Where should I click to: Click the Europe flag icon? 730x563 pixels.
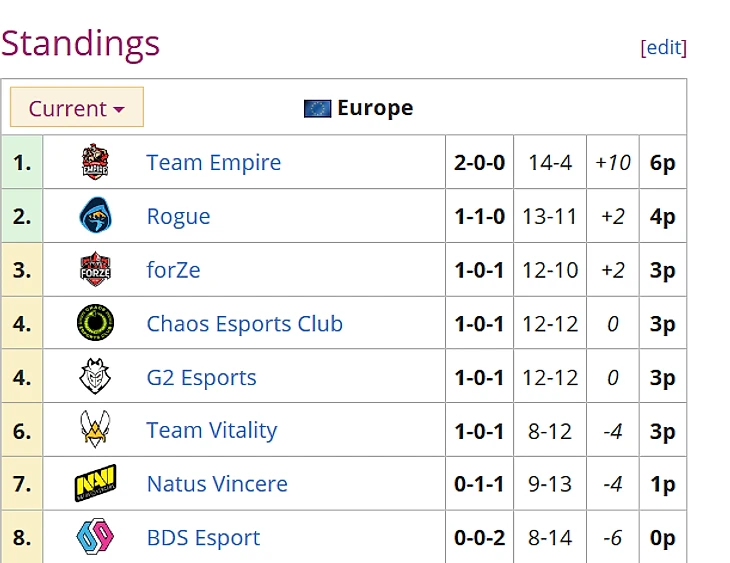click(317, 108)
